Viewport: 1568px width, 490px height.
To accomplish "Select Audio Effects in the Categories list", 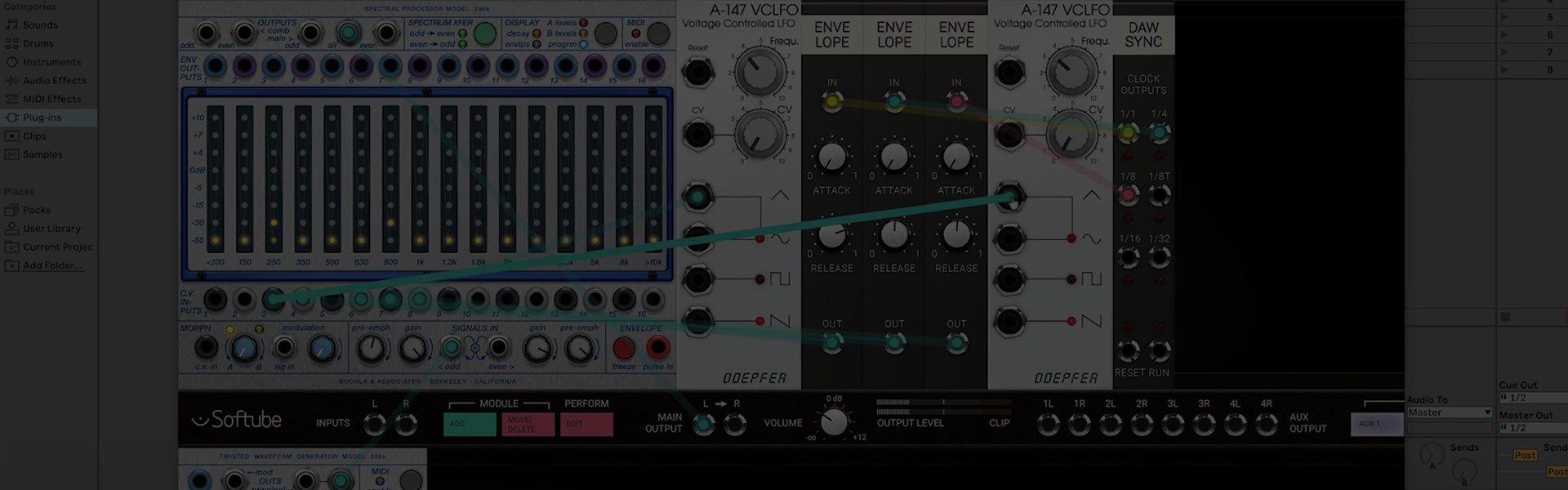I will (54, 81).
